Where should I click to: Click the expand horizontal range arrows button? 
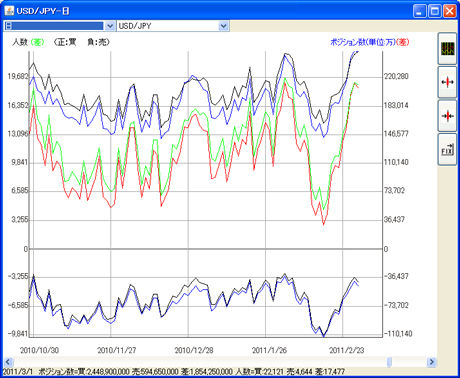click(447, 82)
